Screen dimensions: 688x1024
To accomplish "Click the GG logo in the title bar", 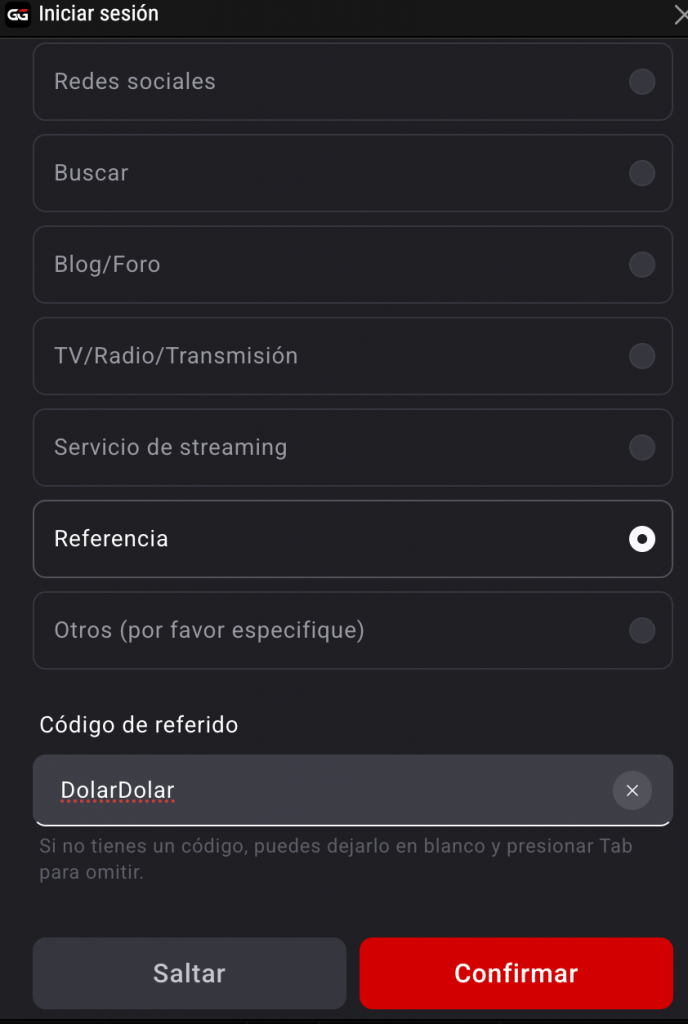I will pos(16,14).
